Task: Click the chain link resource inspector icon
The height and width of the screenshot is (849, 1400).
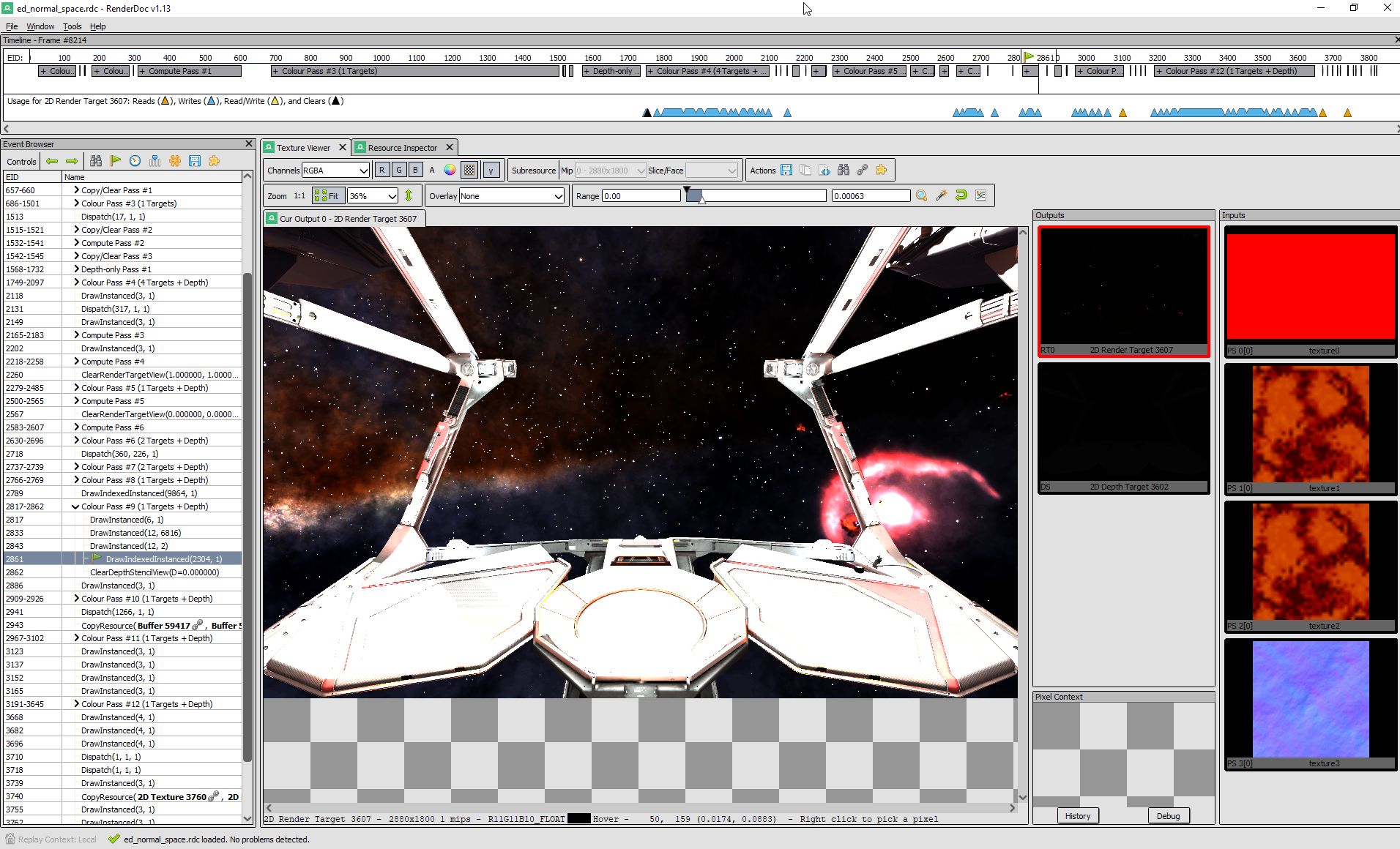Action: pos(863,171)
